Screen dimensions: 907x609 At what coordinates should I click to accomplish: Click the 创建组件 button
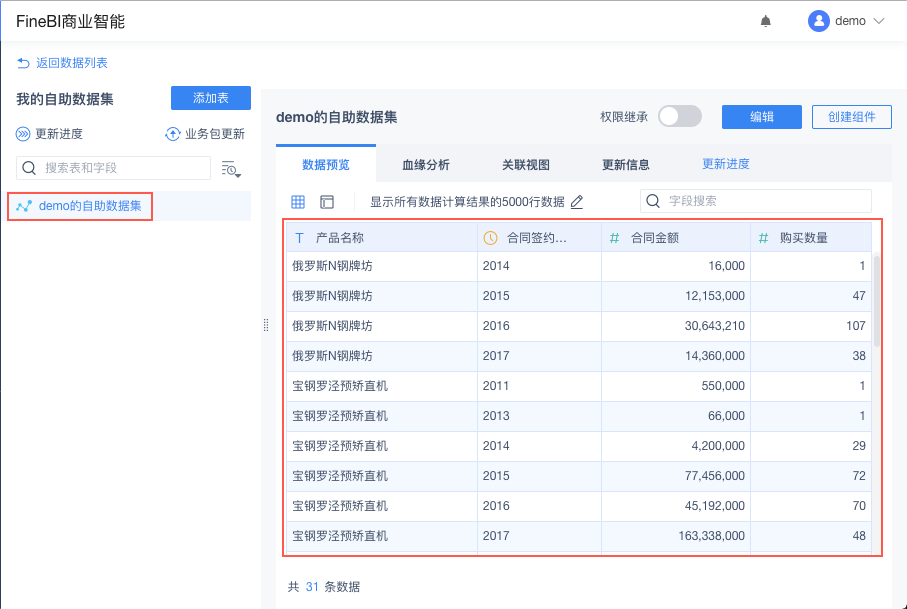click(x=851, y=117)
